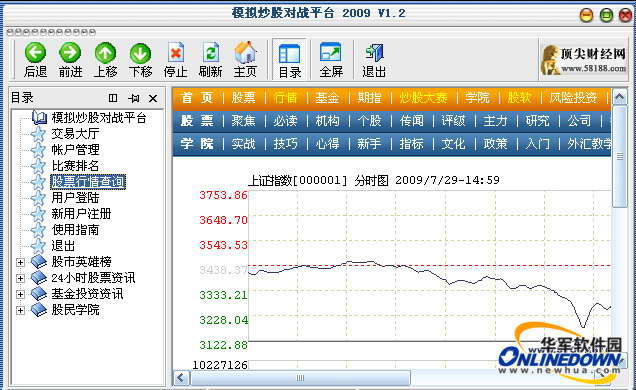Click the 指标 link in 学院 row
Image resolution: width=636 pixels, height=390 pixels.
[411, 144]
